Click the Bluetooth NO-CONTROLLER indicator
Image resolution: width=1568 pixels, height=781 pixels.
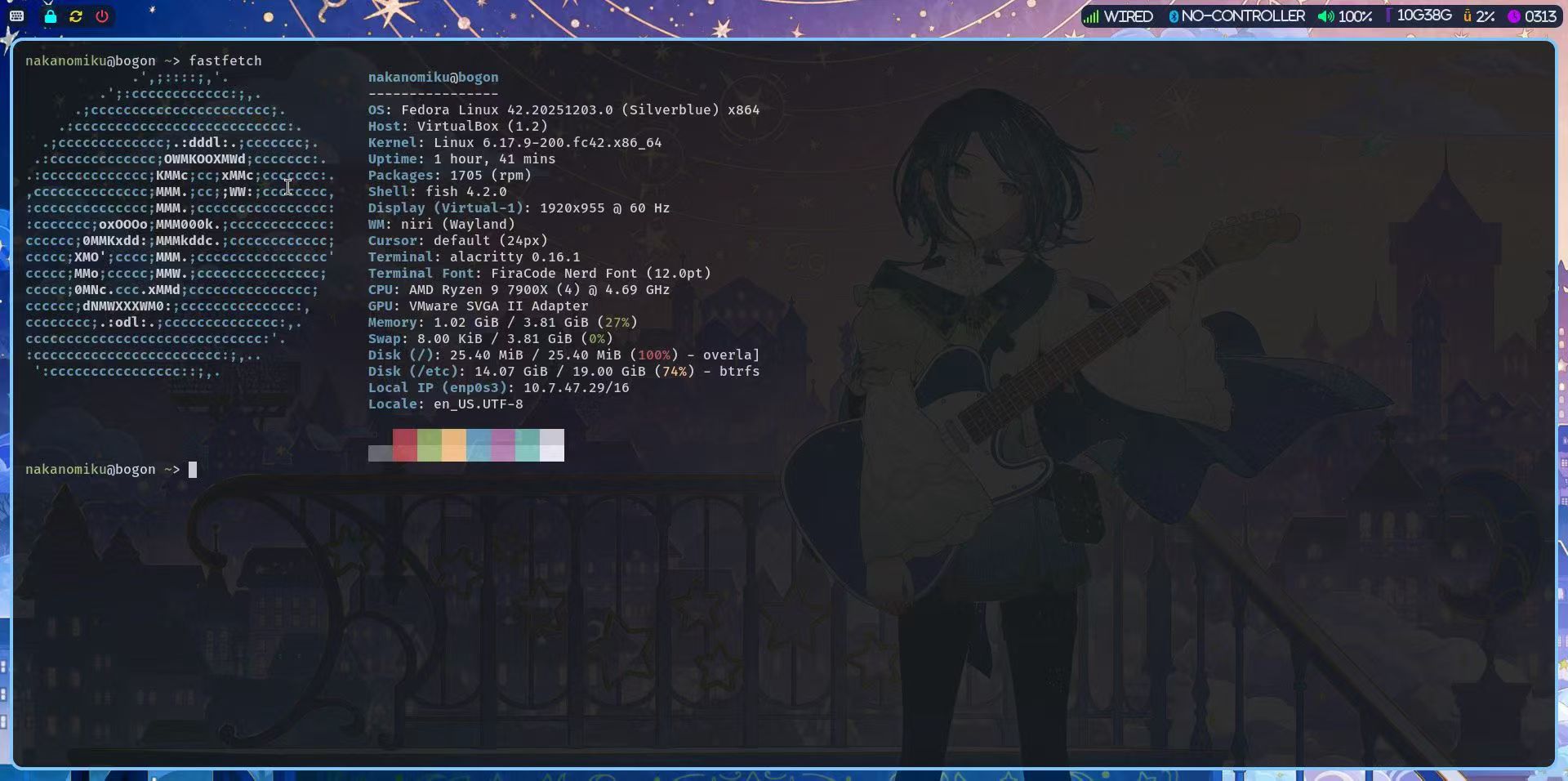click(x=1236, y=16)
